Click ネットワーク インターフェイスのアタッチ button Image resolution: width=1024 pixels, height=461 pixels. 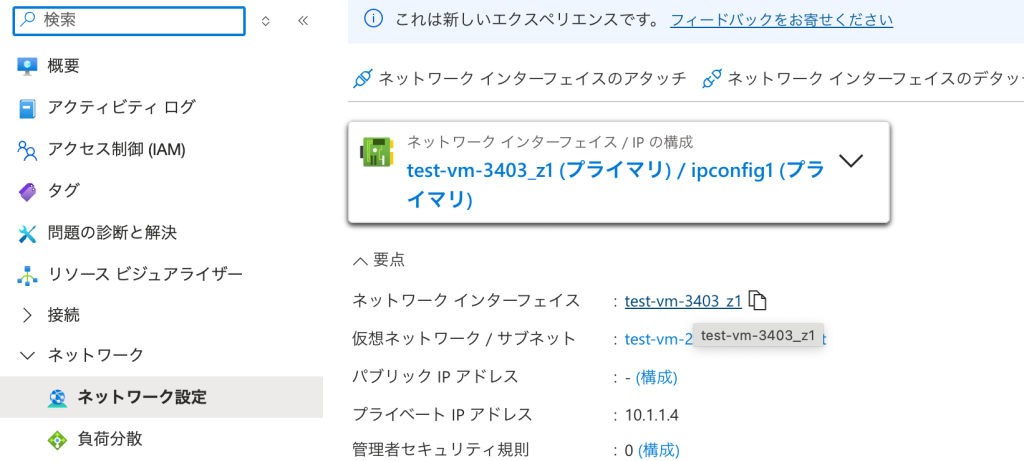(x=520, y=79)
